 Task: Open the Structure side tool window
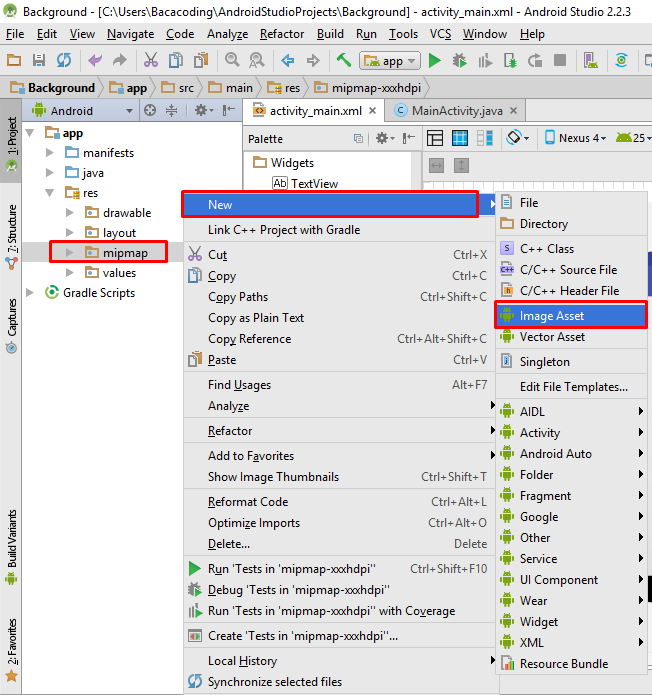pyautogui.click(x=11, y=236)
